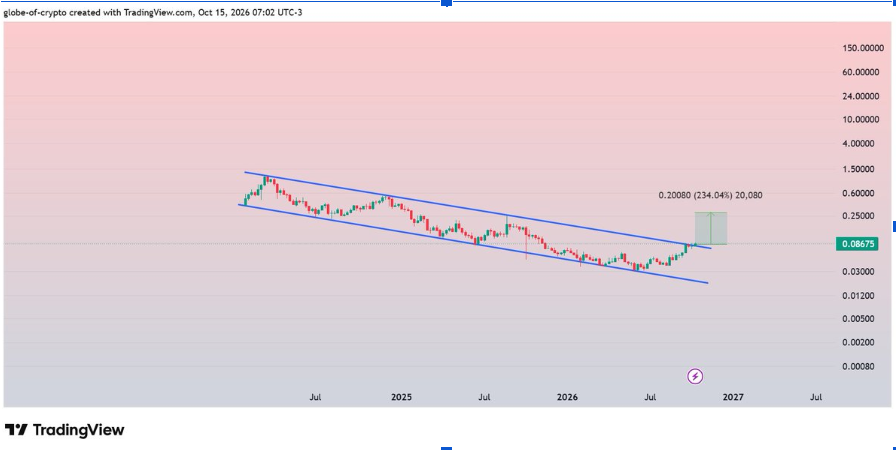Image resolution: width=896 pixels, height=450 pixels.
Task: Click the 24.00000 price axis label
Action: [863, 96]
